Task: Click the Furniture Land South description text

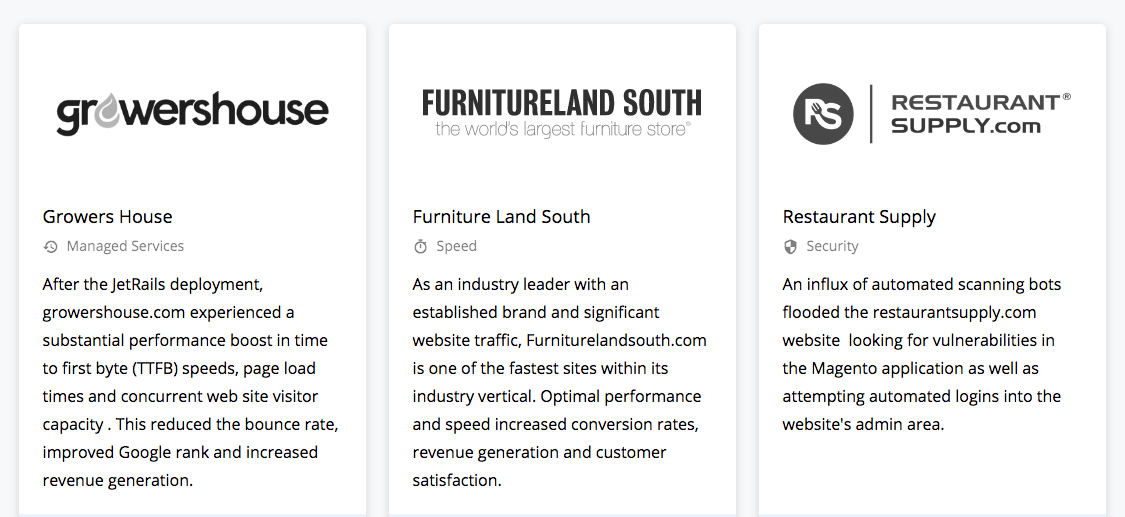Action: point(560,382)
